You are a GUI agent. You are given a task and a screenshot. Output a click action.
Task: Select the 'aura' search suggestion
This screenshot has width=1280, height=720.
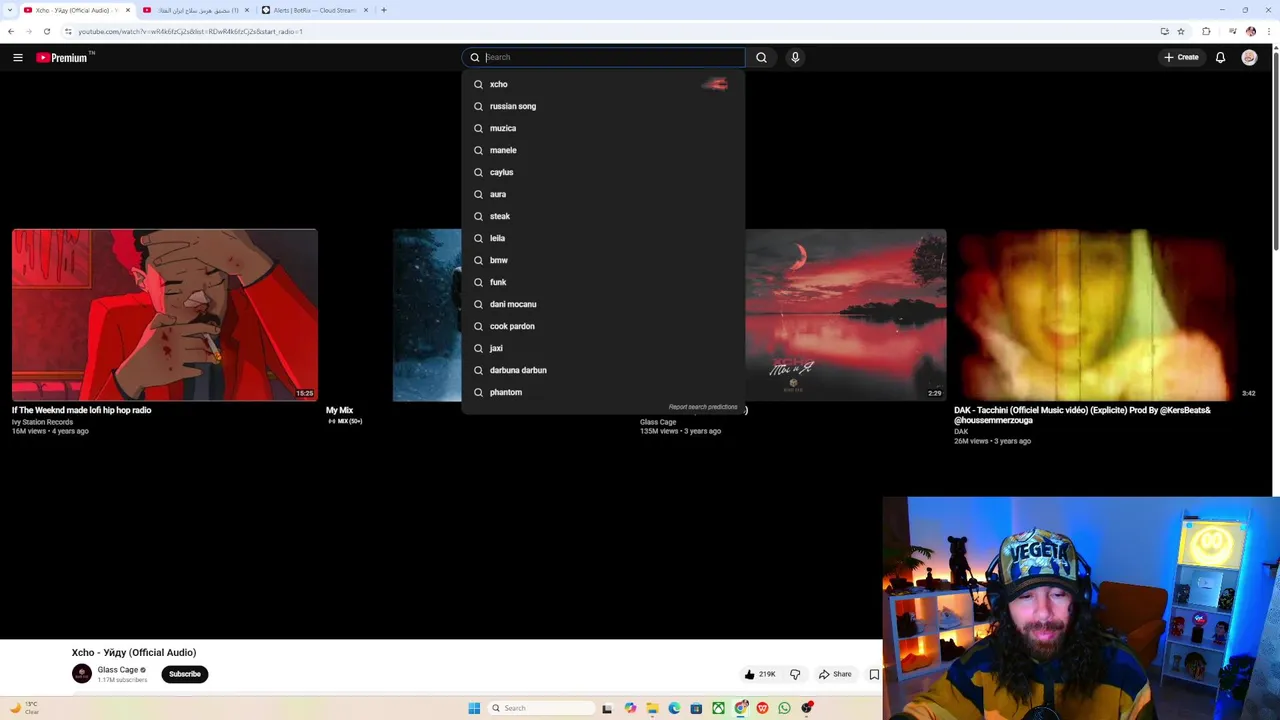coord(603,194)
